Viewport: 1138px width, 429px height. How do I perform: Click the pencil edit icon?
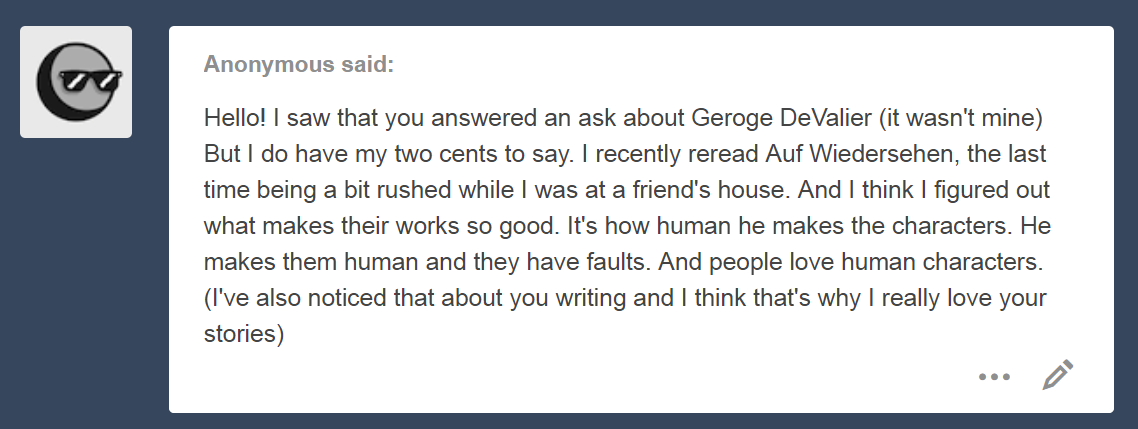pyautogui.click(x=1057, y=375)
